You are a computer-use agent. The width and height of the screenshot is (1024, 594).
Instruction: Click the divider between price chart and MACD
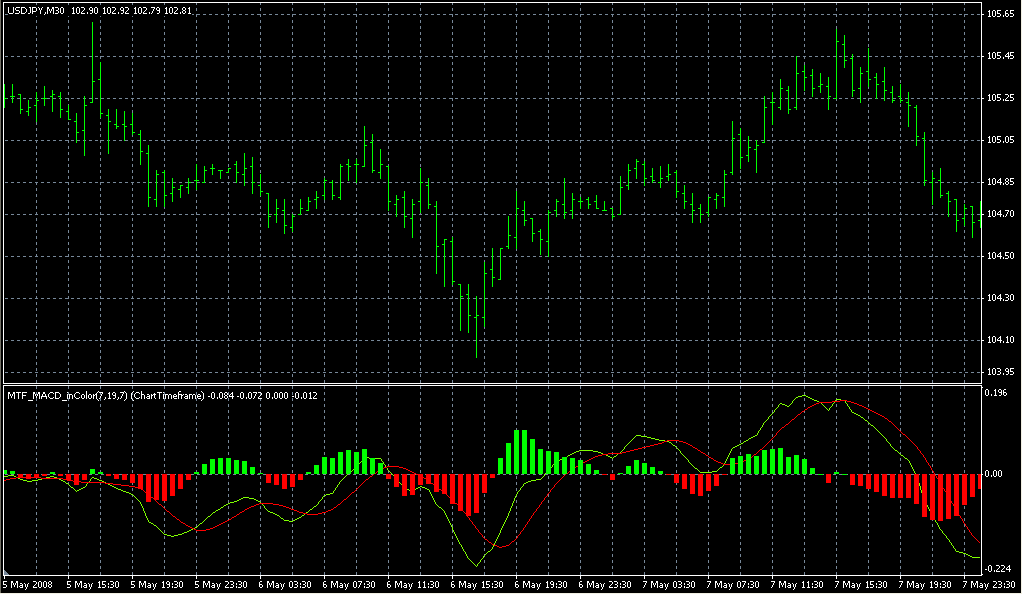click(490, 384)
